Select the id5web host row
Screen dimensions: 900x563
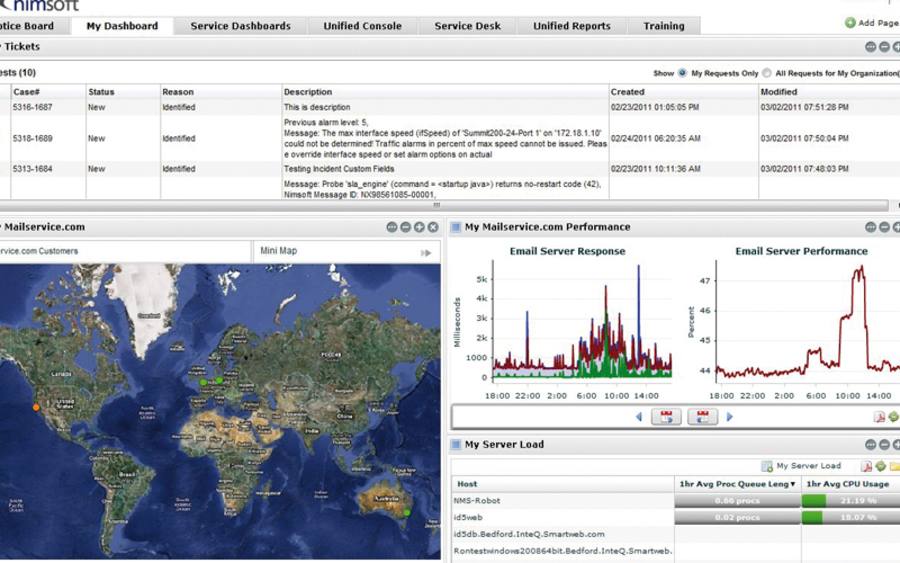(676, 517)
